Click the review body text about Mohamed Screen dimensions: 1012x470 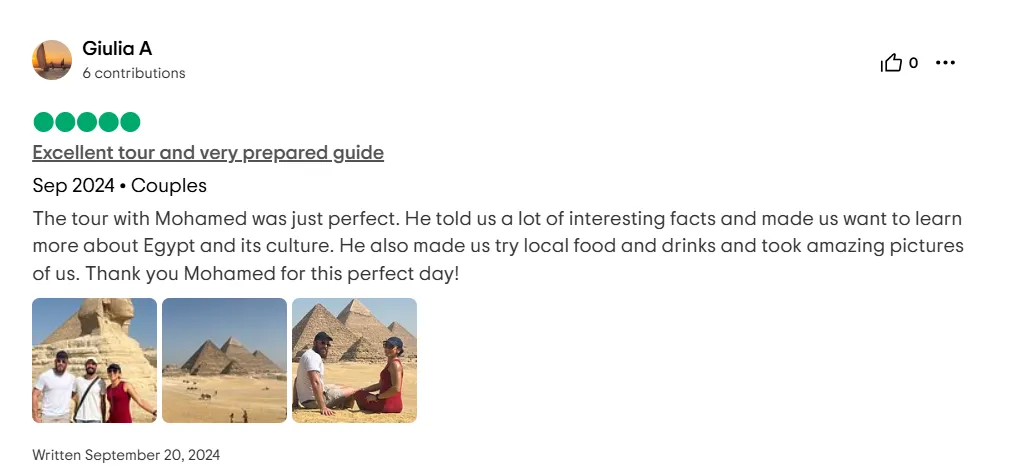[498, 246]
